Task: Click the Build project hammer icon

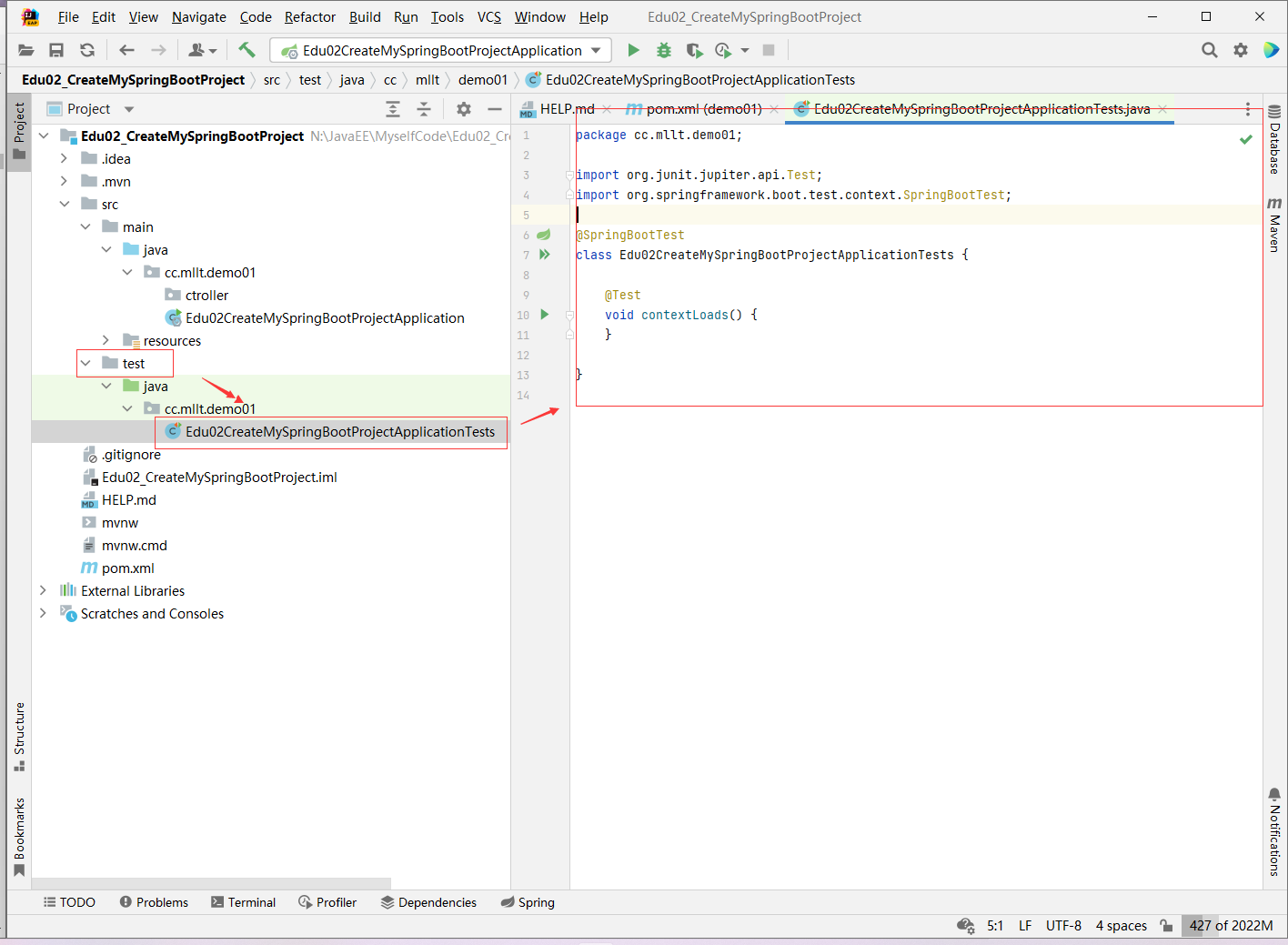Action: [247, 50]
